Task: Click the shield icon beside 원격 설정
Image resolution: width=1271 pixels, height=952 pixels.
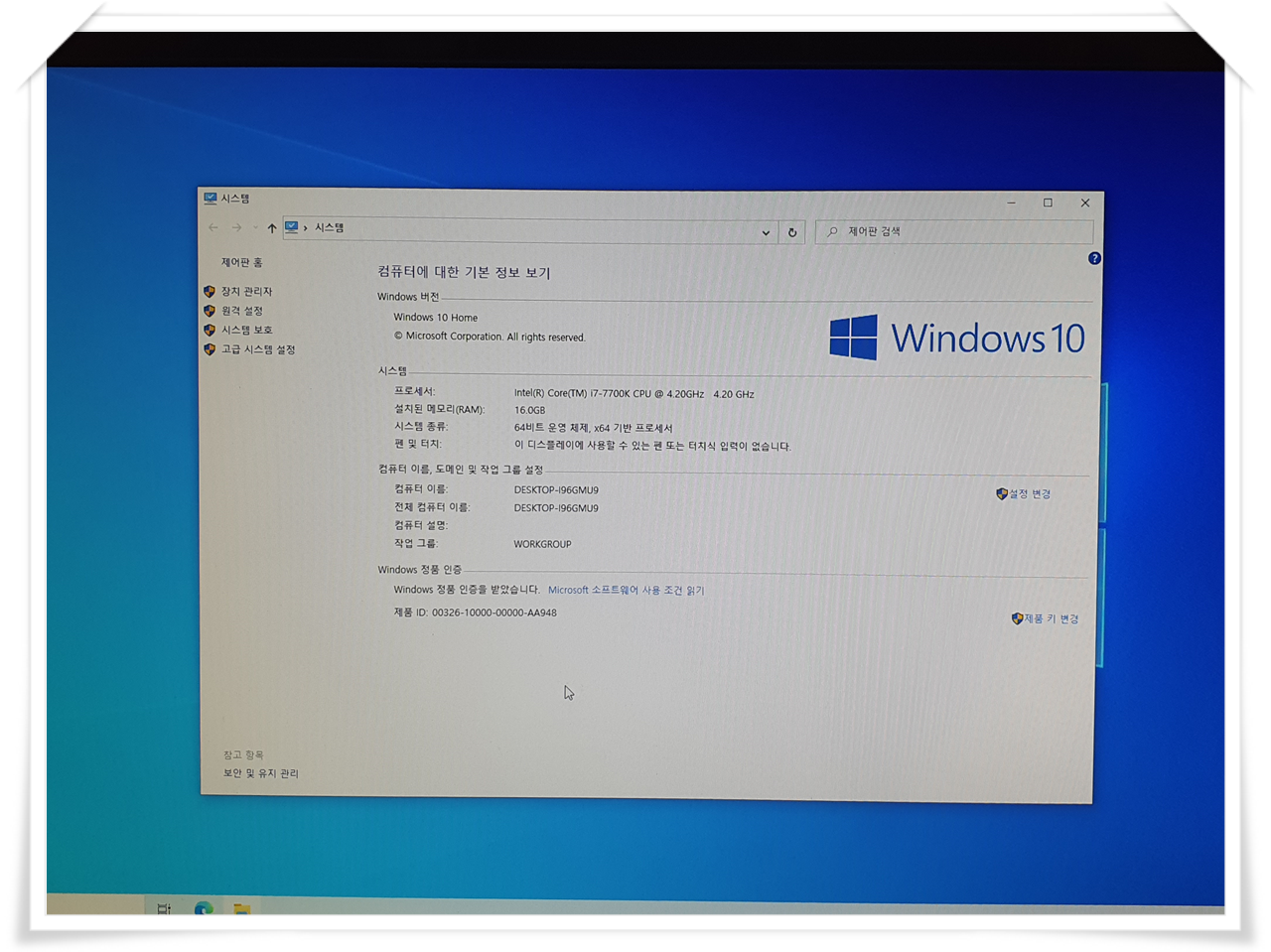Action: 210,311
